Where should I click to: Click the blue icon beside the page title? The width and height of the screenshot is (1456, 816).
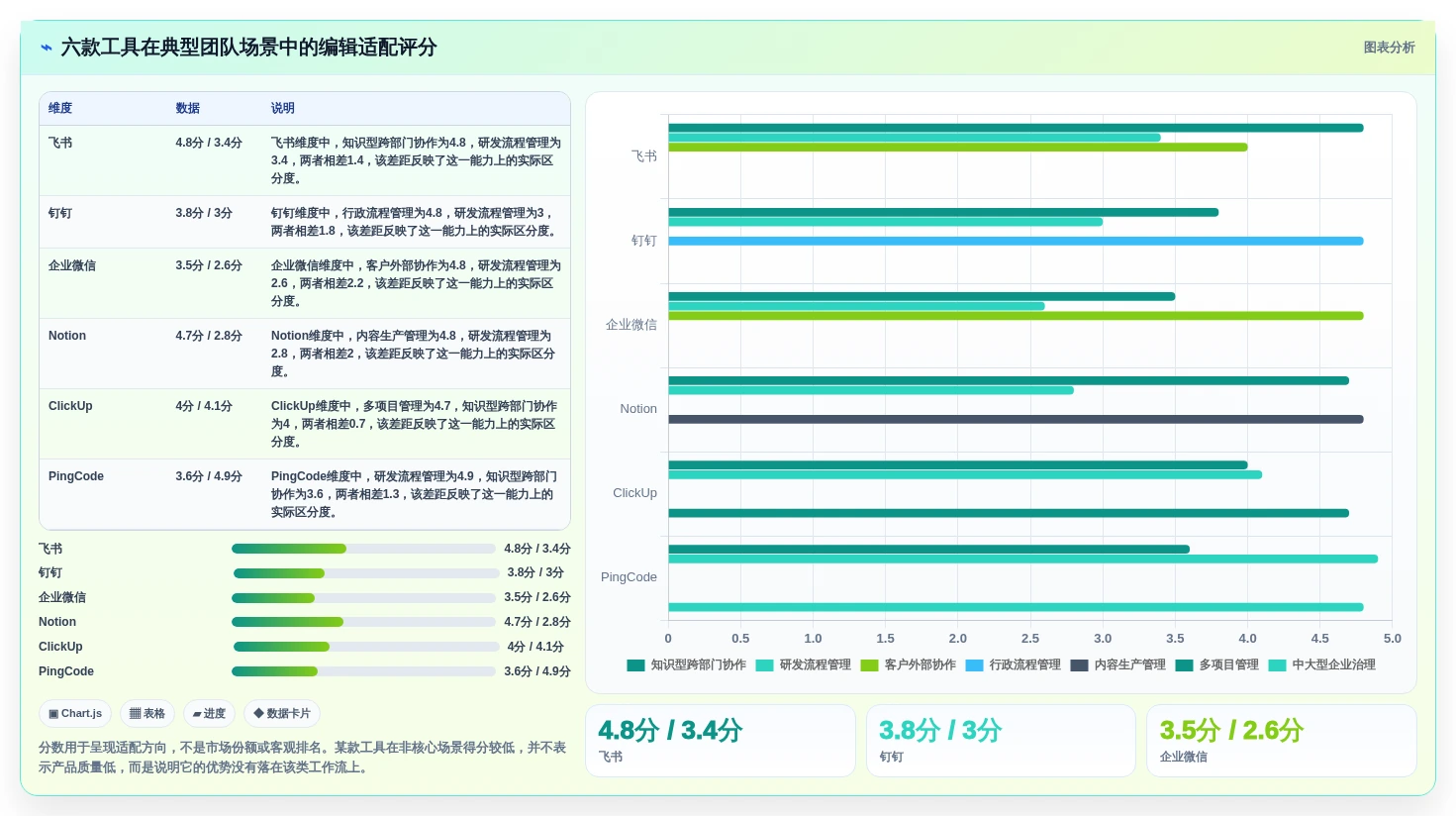pyautogui.click(x=46, y=48)
